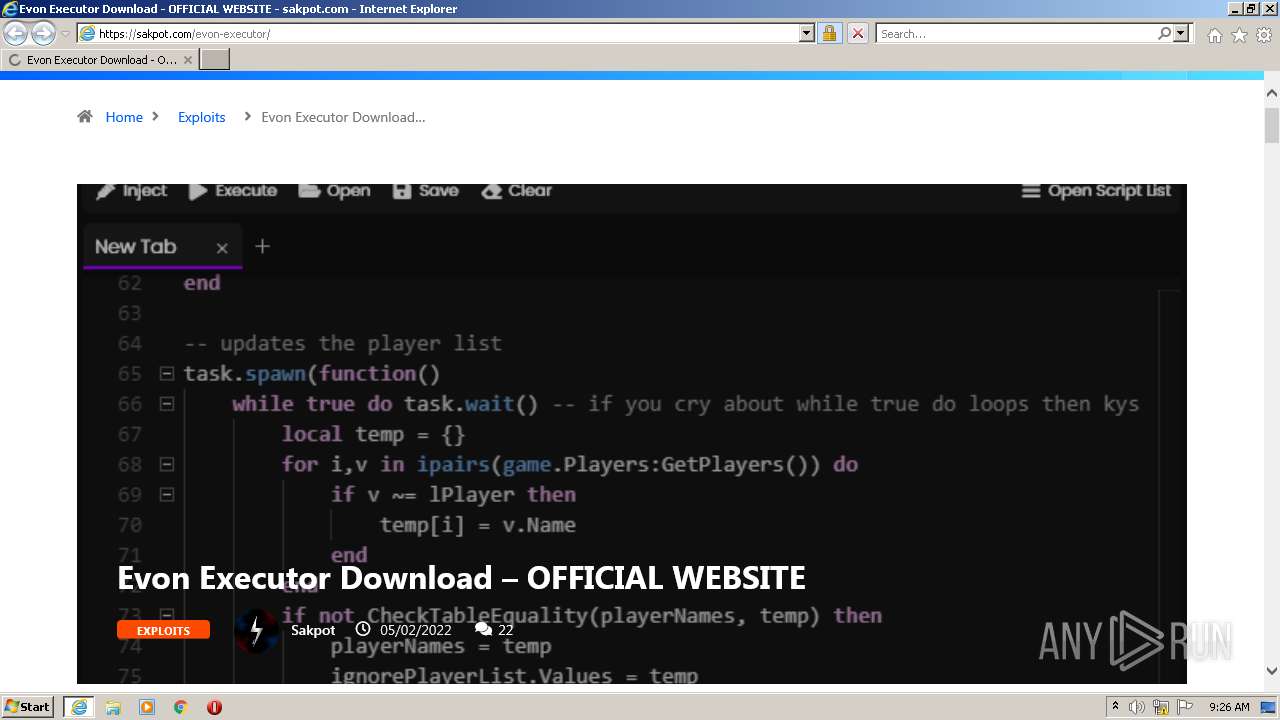Screen dimensions: 1280x720
Task: Open Google Chrome from the taskbar
Action: (x=181, y=707)
